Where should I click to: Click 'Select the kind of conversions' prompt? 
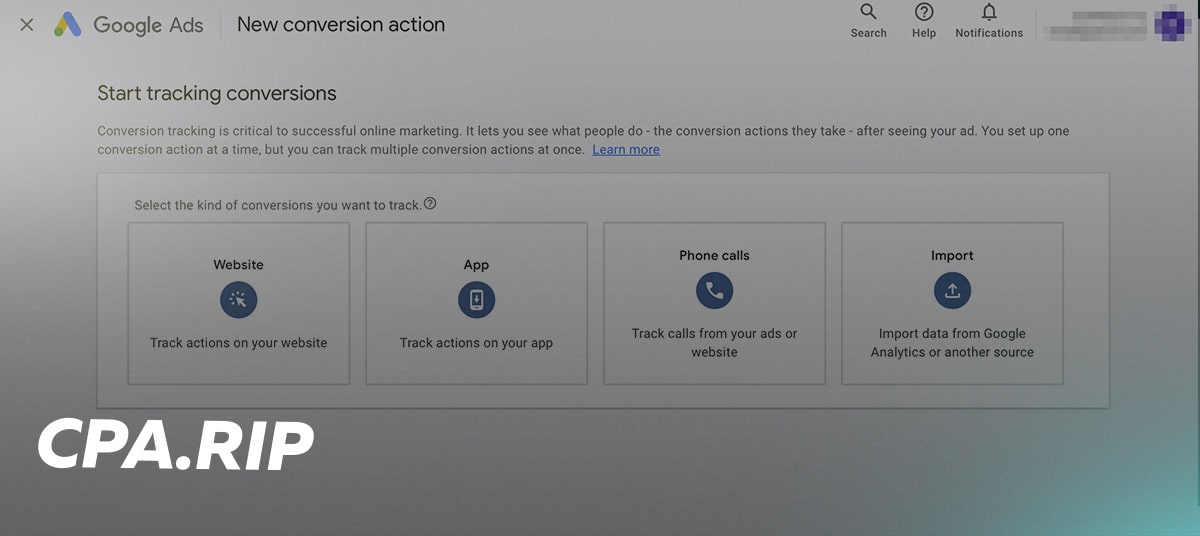coord(278,205)
